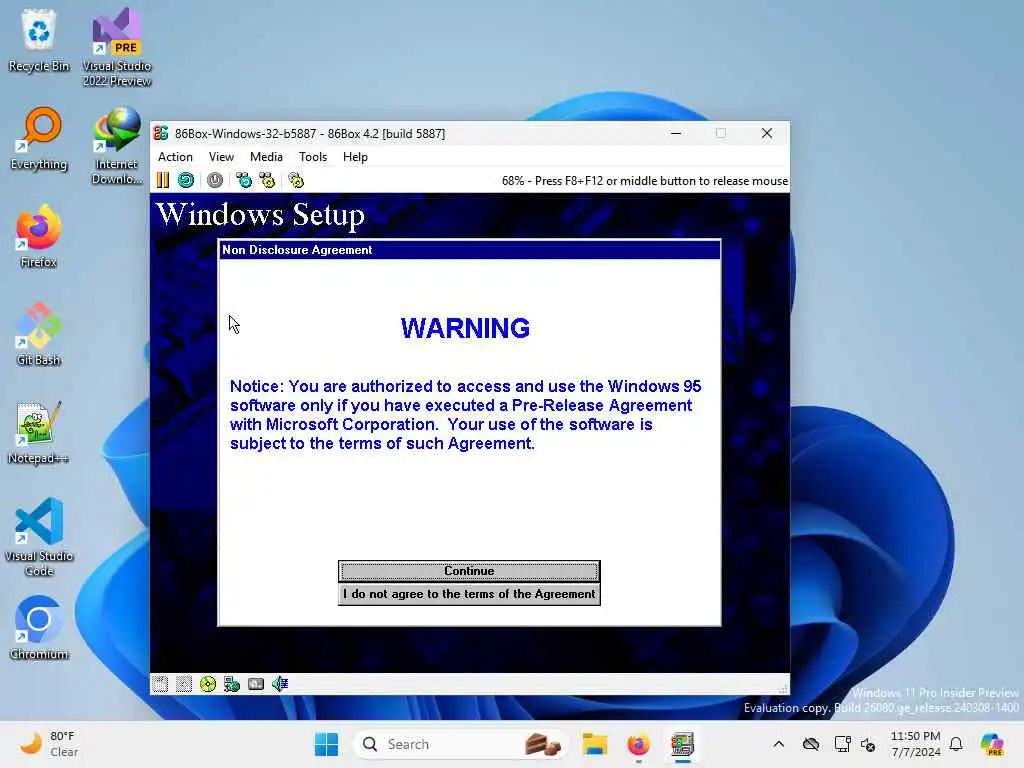Open the Action menu
The image size is (1024, 768).
coord(175,157)
